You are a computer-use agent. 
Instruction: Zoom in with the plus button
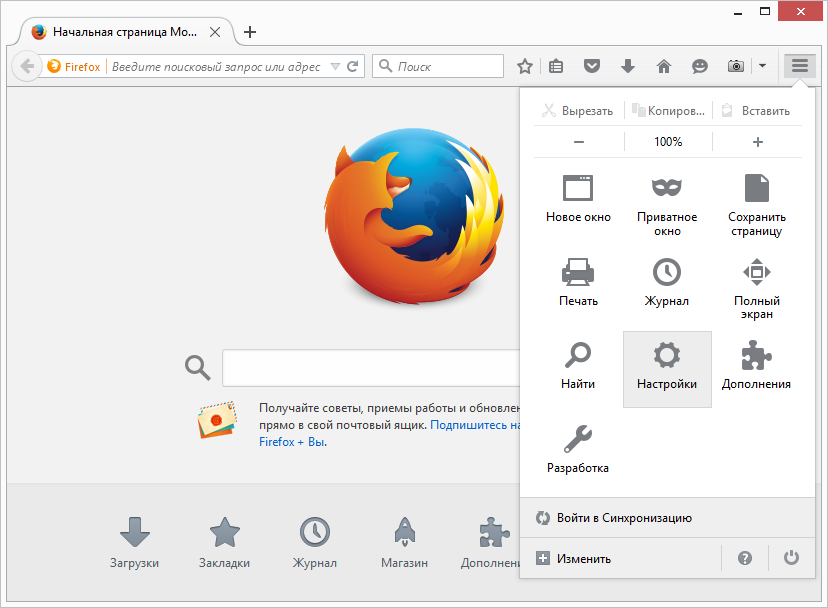click(x=757, y=142)
